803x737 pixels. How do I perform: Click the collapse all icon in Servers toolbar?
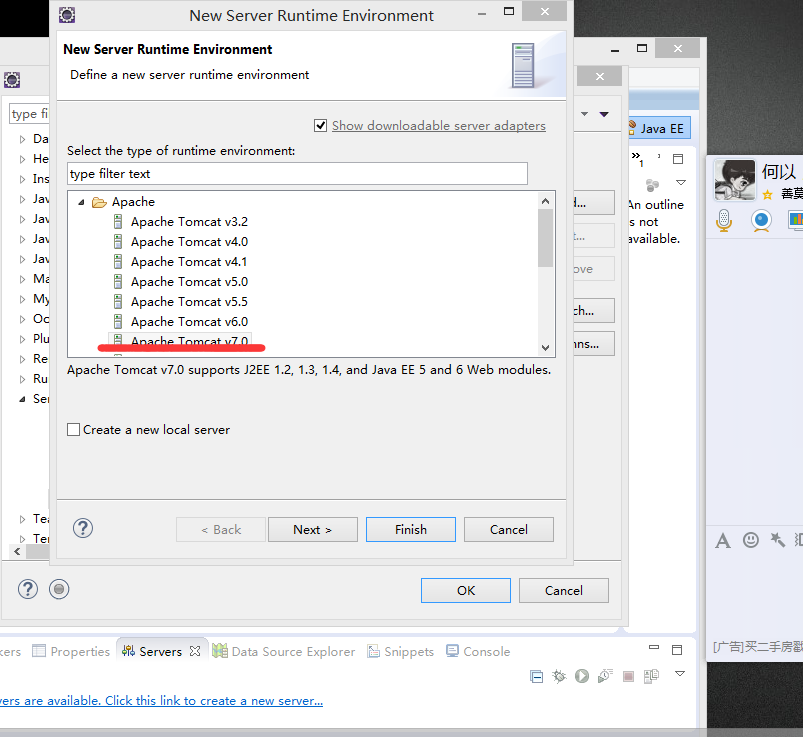coord(536,677)
